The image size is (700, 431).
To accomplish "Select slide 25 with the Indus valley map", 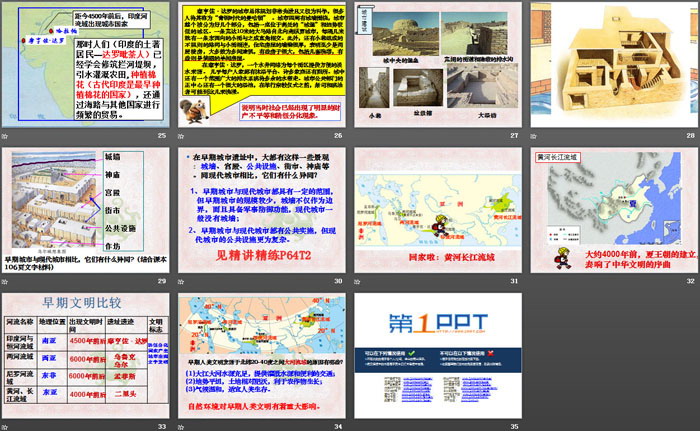I will (85, 64).
